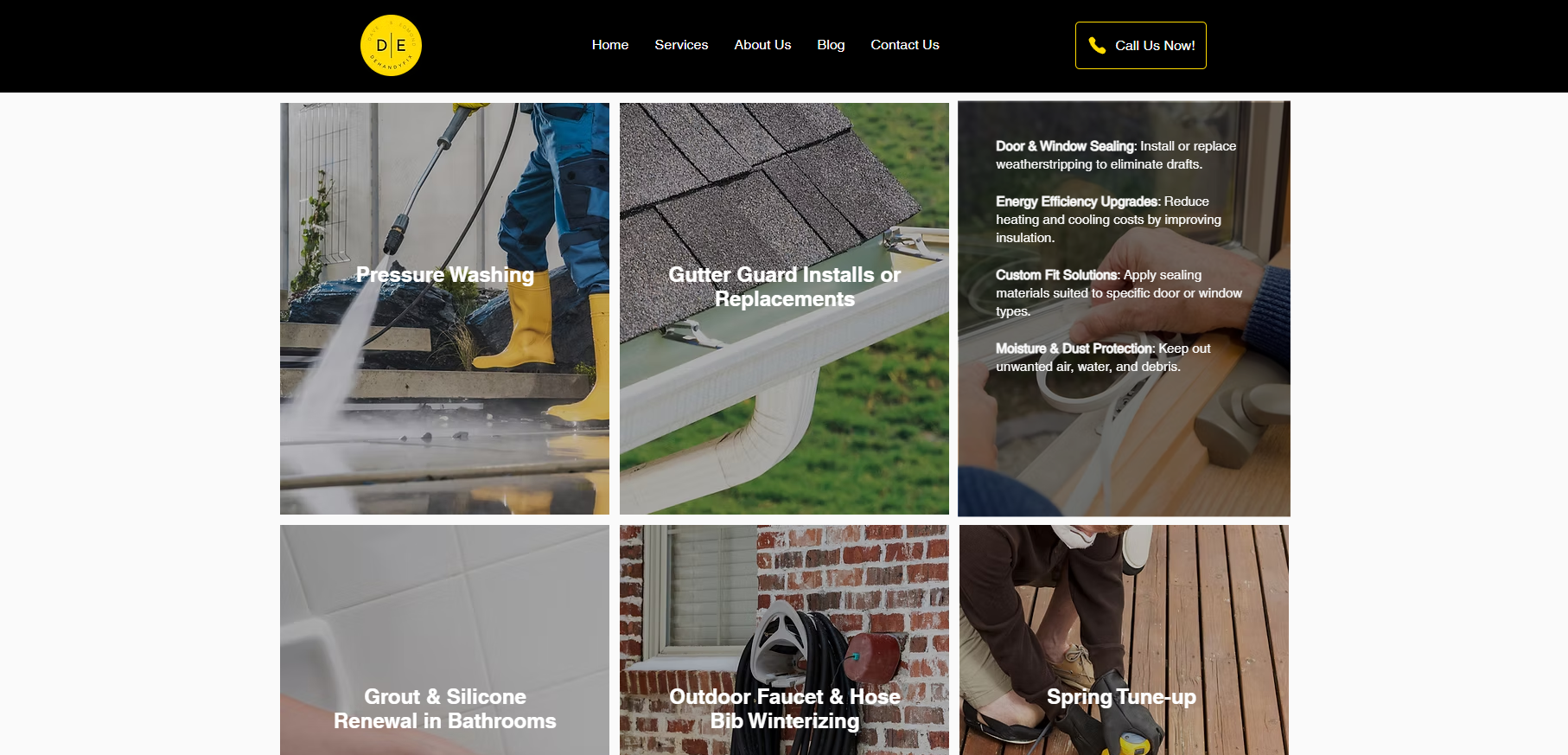1568x755 pixels.
Task: Open Grout & Silicone Renewal in Bathrooms tile
Action: point(444,640)
